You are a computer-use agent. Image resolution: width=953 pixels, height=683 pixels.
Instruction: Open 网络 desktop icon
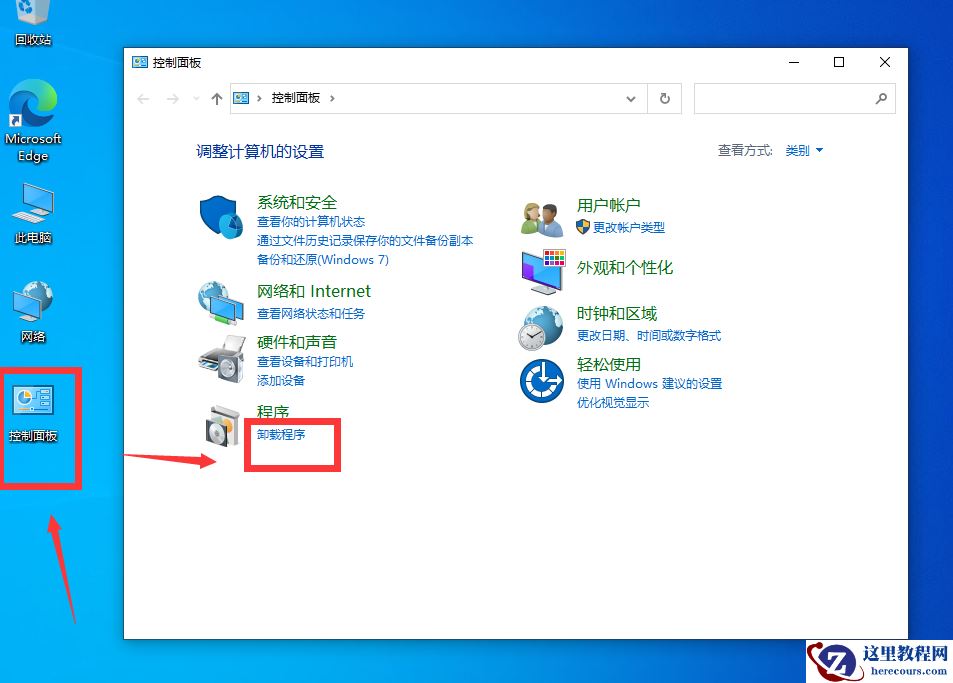pos(33,303)
